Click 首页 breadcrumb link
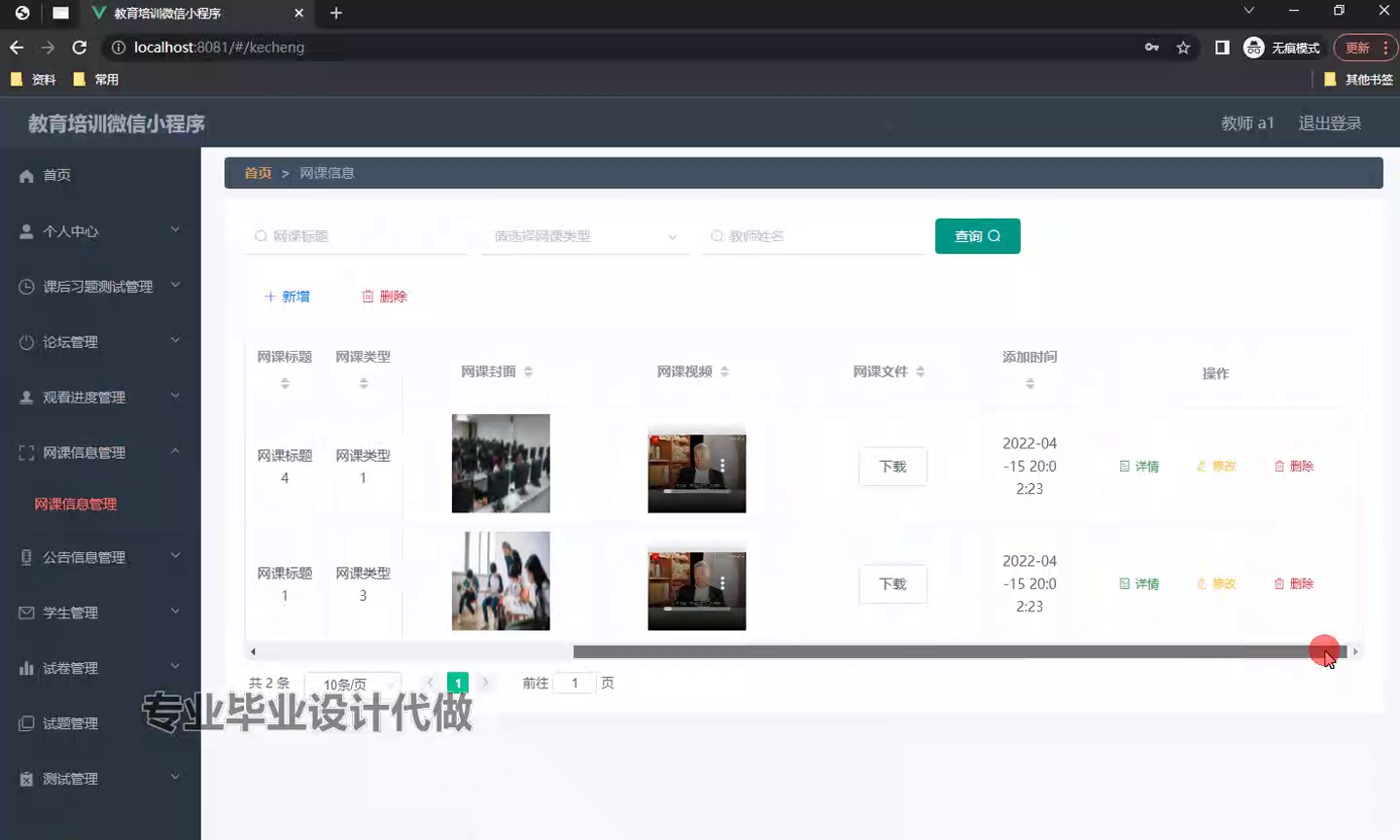 pyautogui.click(x=258, y=173)
